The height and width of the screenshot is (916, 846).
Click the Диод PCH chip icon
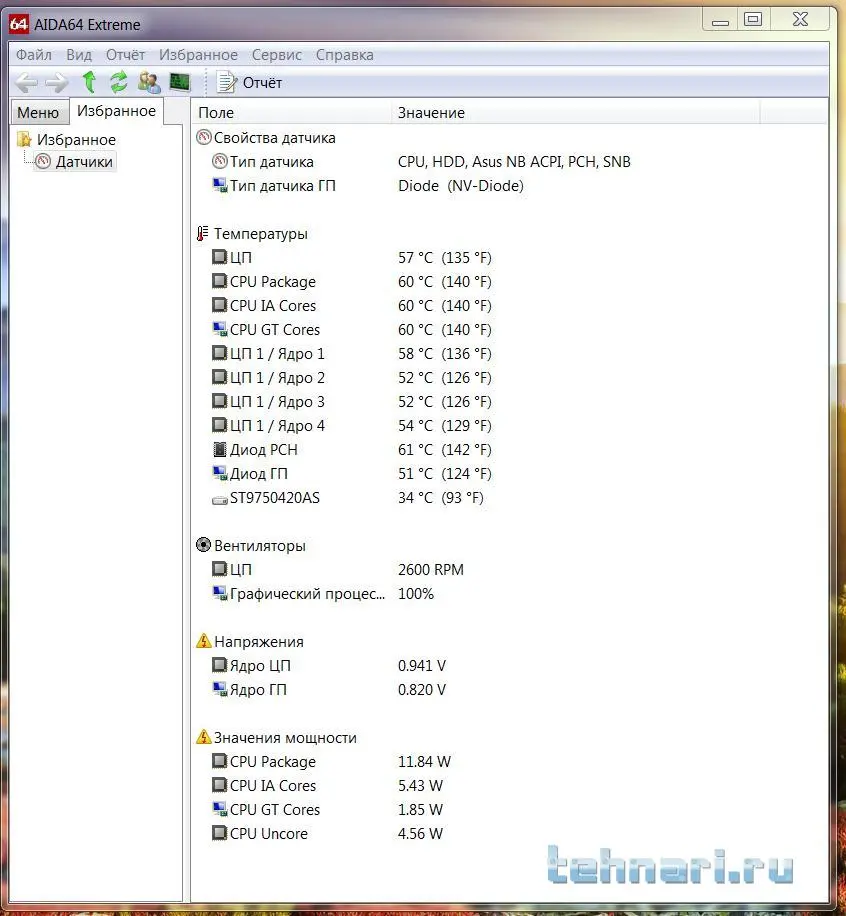pos(220,449)
